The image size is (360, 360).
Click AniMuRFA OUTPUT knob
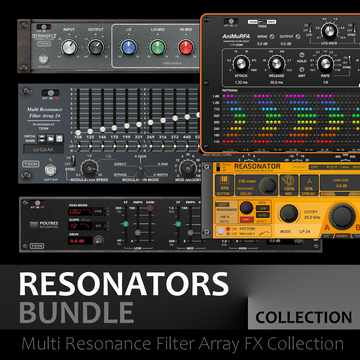pyautogui.click(x=298, y=37)
